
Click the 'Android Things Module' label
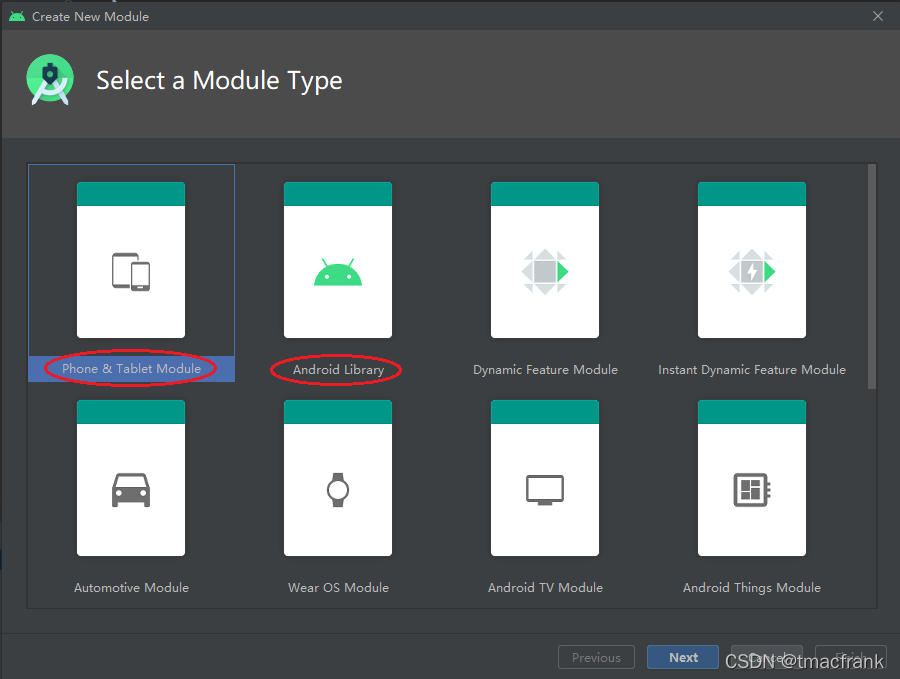pyautogui.click(x=752, y=588)
